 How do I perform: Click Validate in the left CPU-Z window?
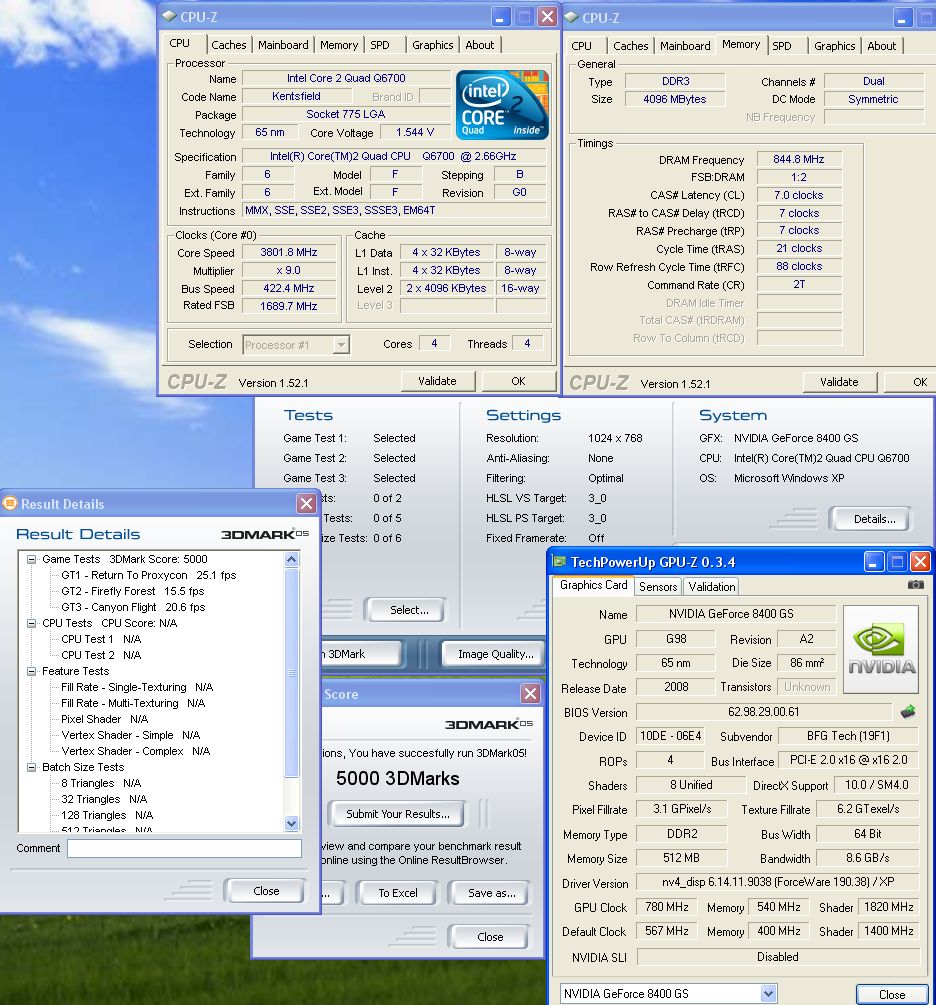pyautogui.click(x=437, y=381)
